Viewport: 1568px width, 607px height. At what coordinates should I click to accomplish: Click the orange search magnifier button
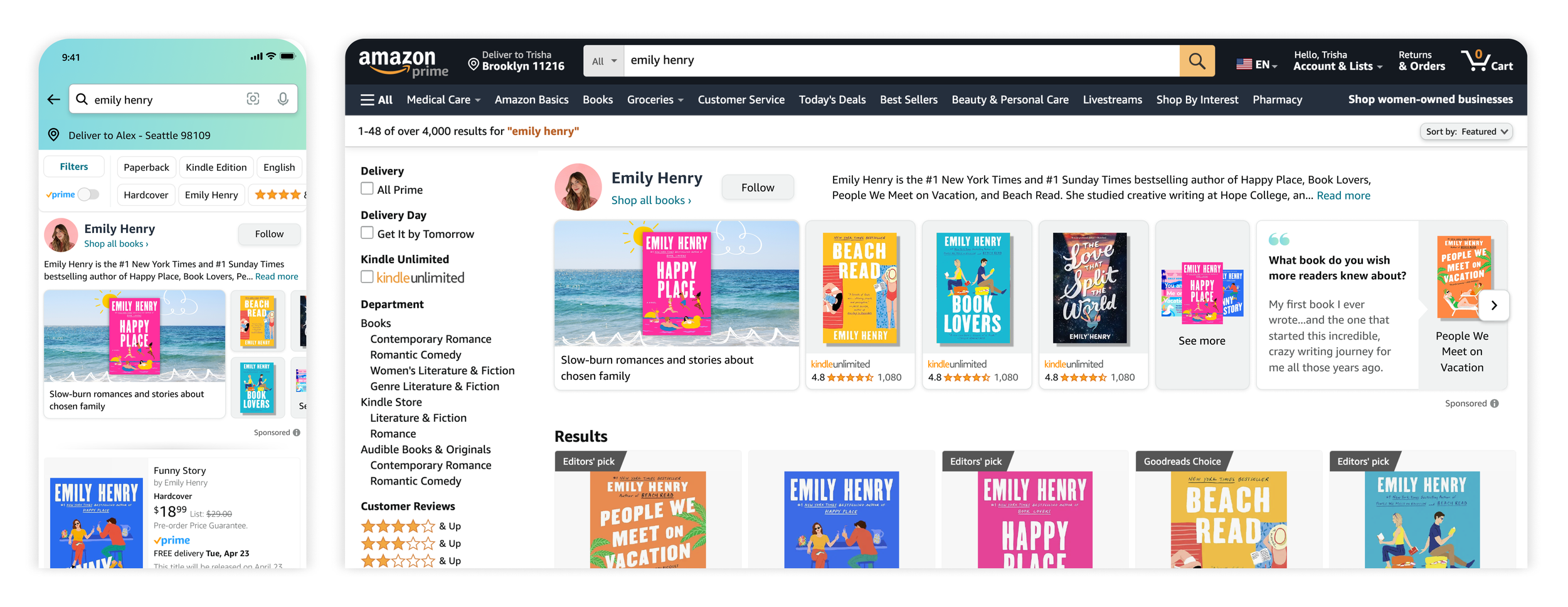click(x=1197, y=61)
